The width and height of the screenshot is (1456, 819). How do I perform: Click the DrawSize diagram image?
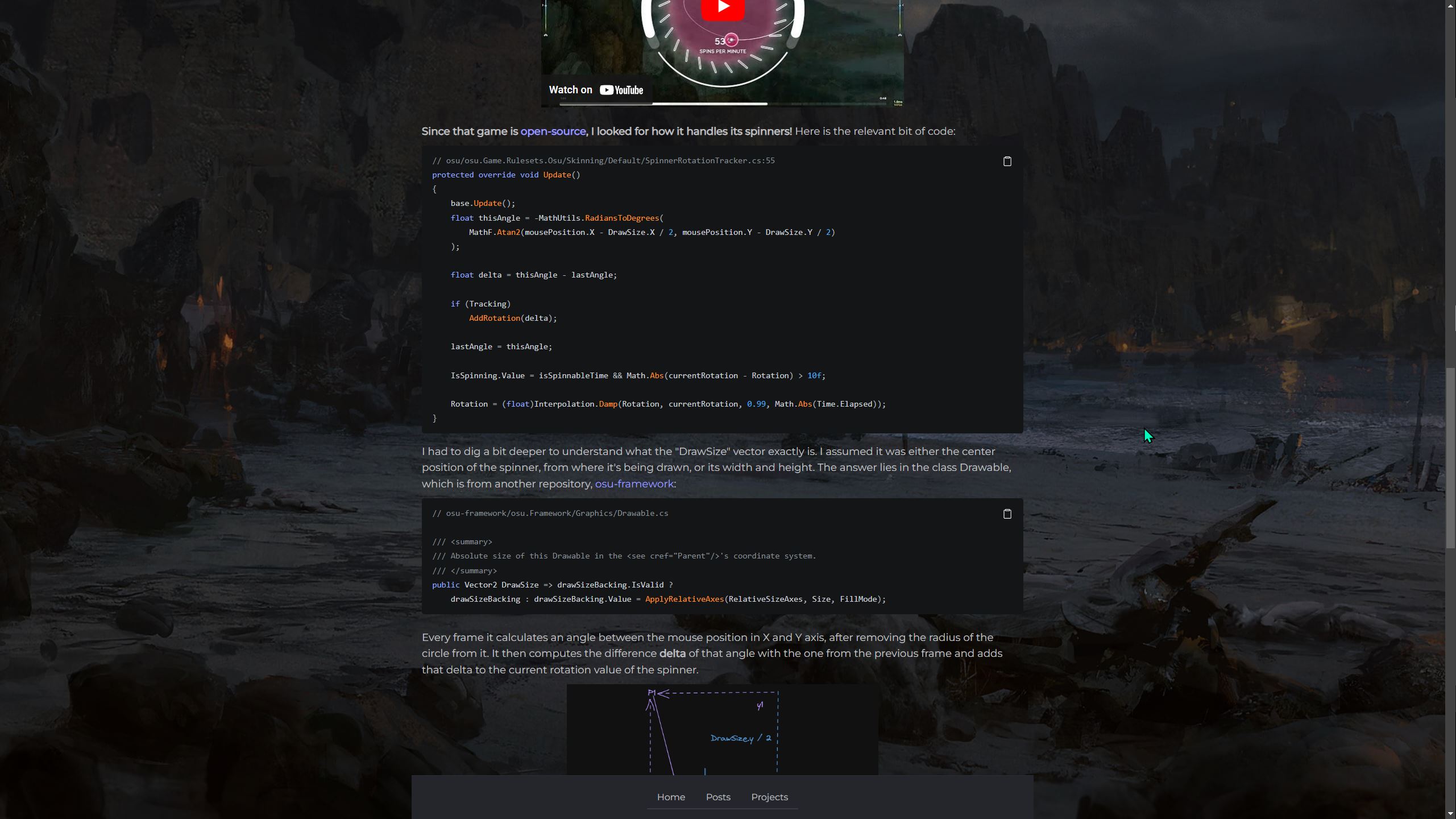722,729
